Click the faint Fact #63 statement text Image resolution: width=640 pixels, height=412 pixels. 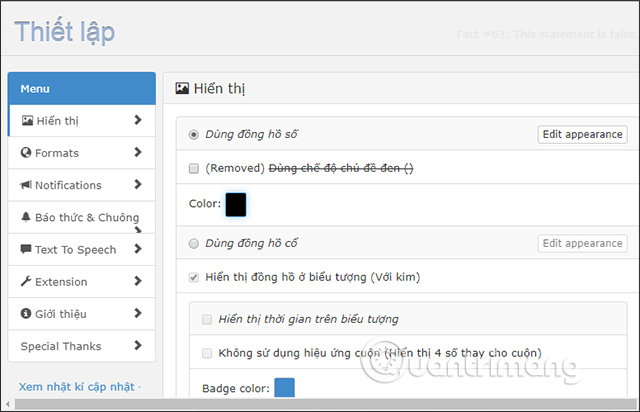pos(546,34)
